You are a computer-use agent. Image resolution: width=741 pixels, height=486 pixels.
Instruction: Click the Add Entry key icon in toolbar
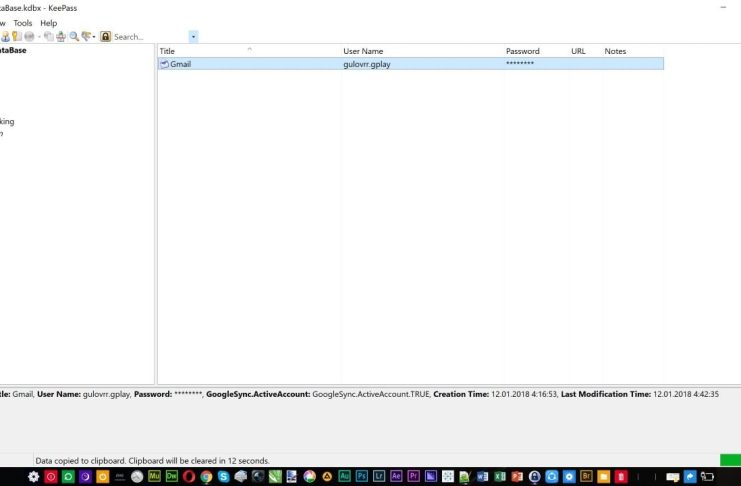17,36
